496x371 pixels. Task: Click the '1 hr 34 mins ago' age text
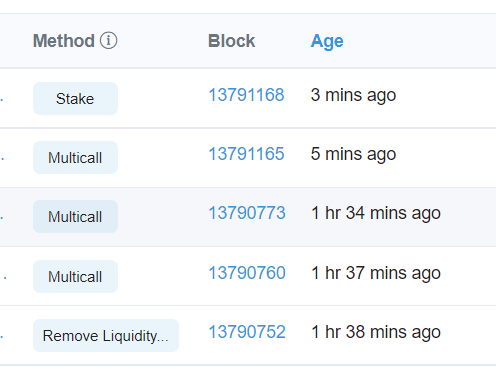pos(376,214)
